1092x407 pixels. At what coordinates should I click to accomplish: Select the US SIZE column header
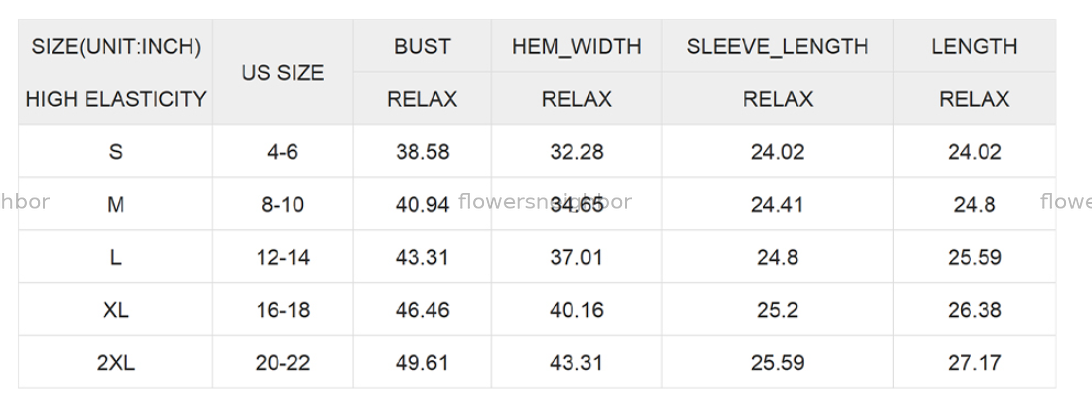(284, 73)
